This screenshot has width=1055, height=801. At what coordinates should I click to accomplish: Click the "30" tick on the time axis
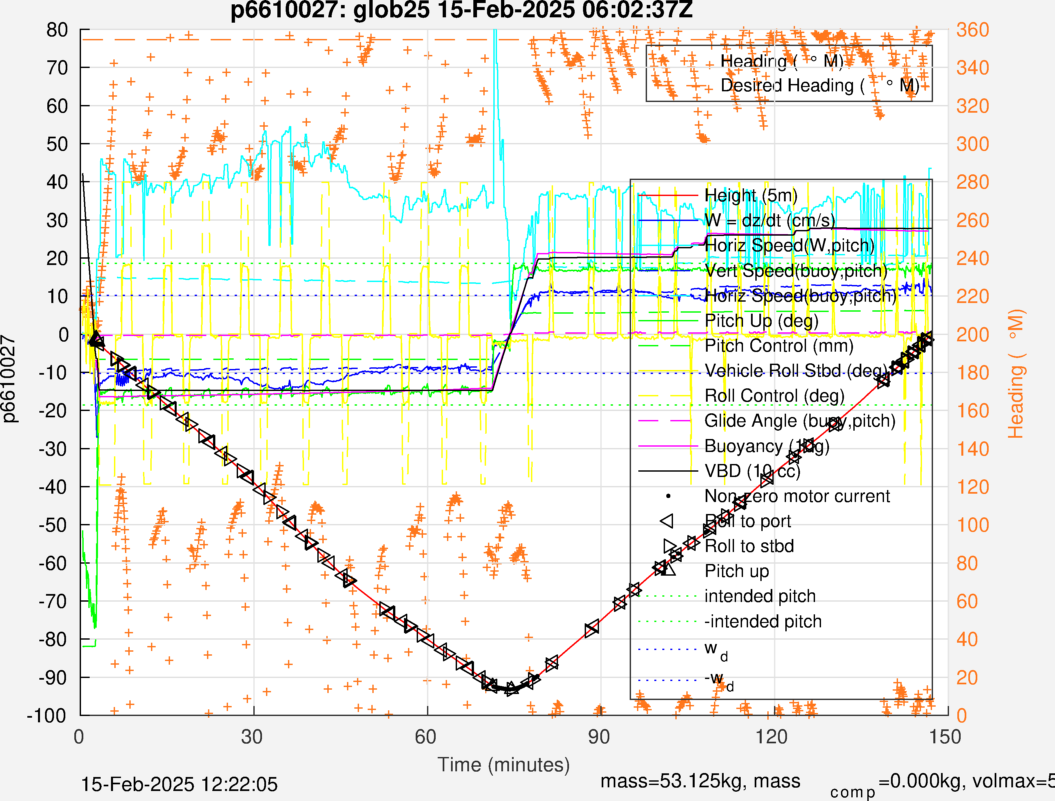click(x=252, y=736)
